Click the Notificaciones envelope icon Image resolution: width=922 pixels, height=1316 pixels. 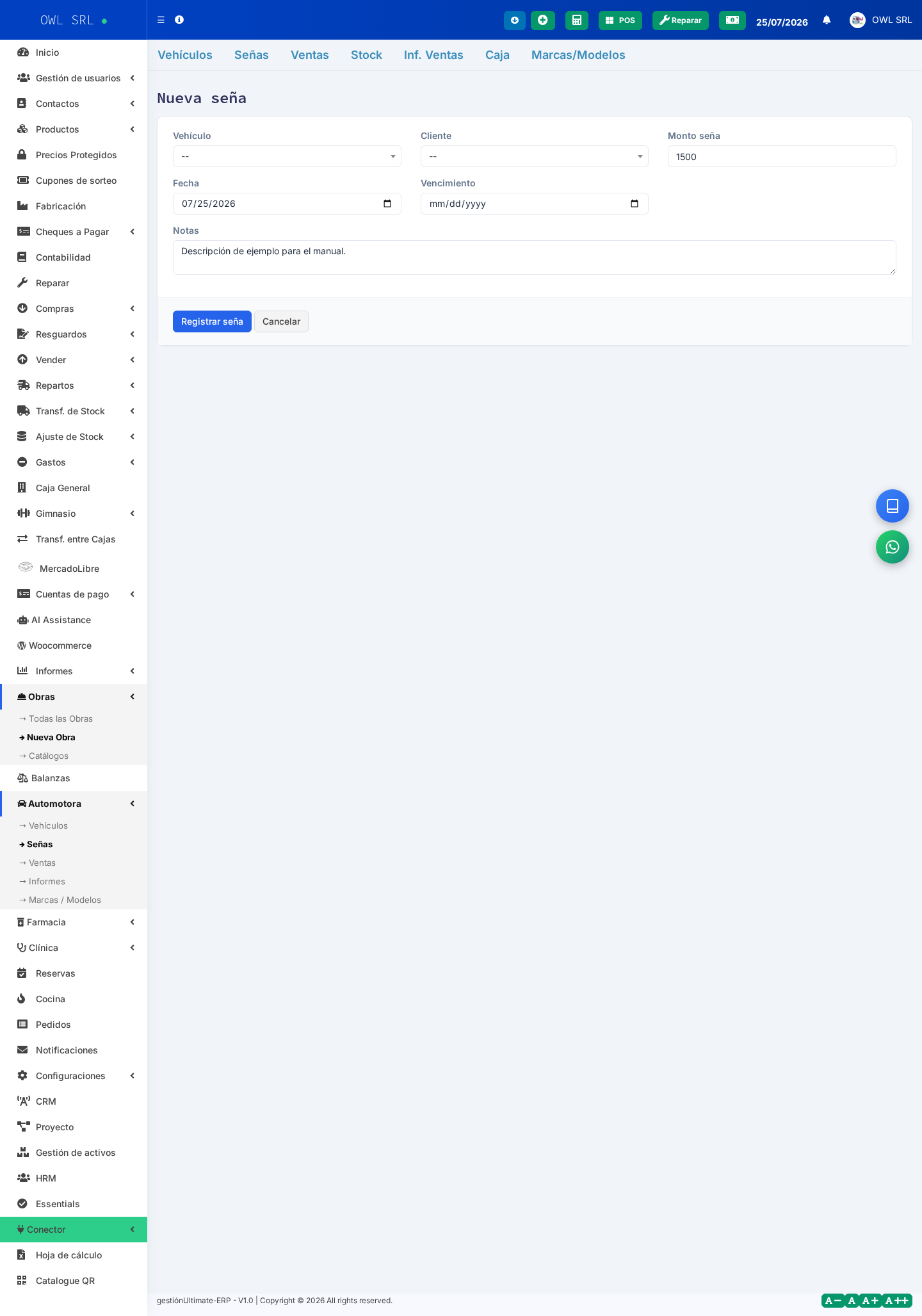22,1050
